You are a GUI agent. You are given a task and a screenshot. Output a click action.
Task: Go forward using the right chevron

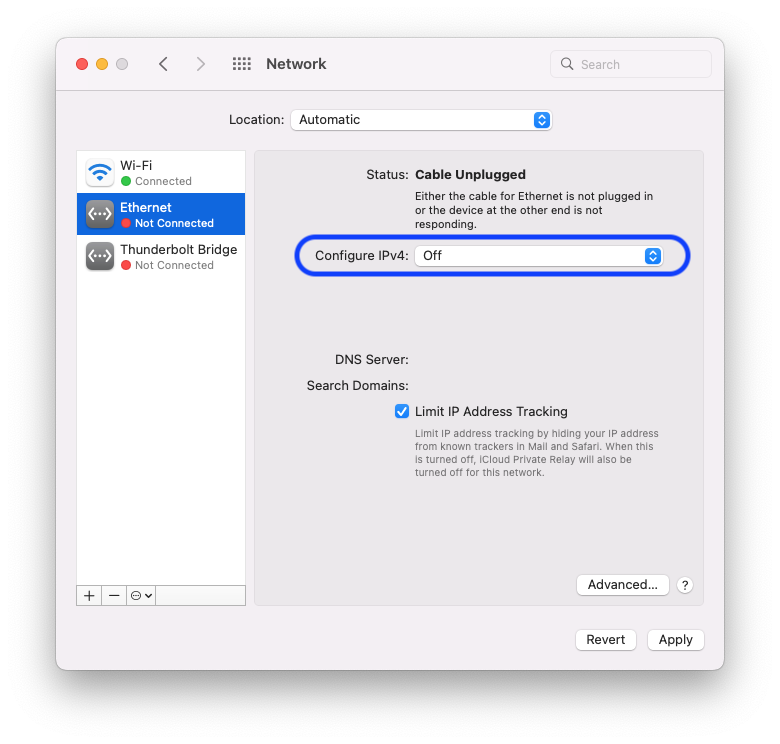pos(200,64)
